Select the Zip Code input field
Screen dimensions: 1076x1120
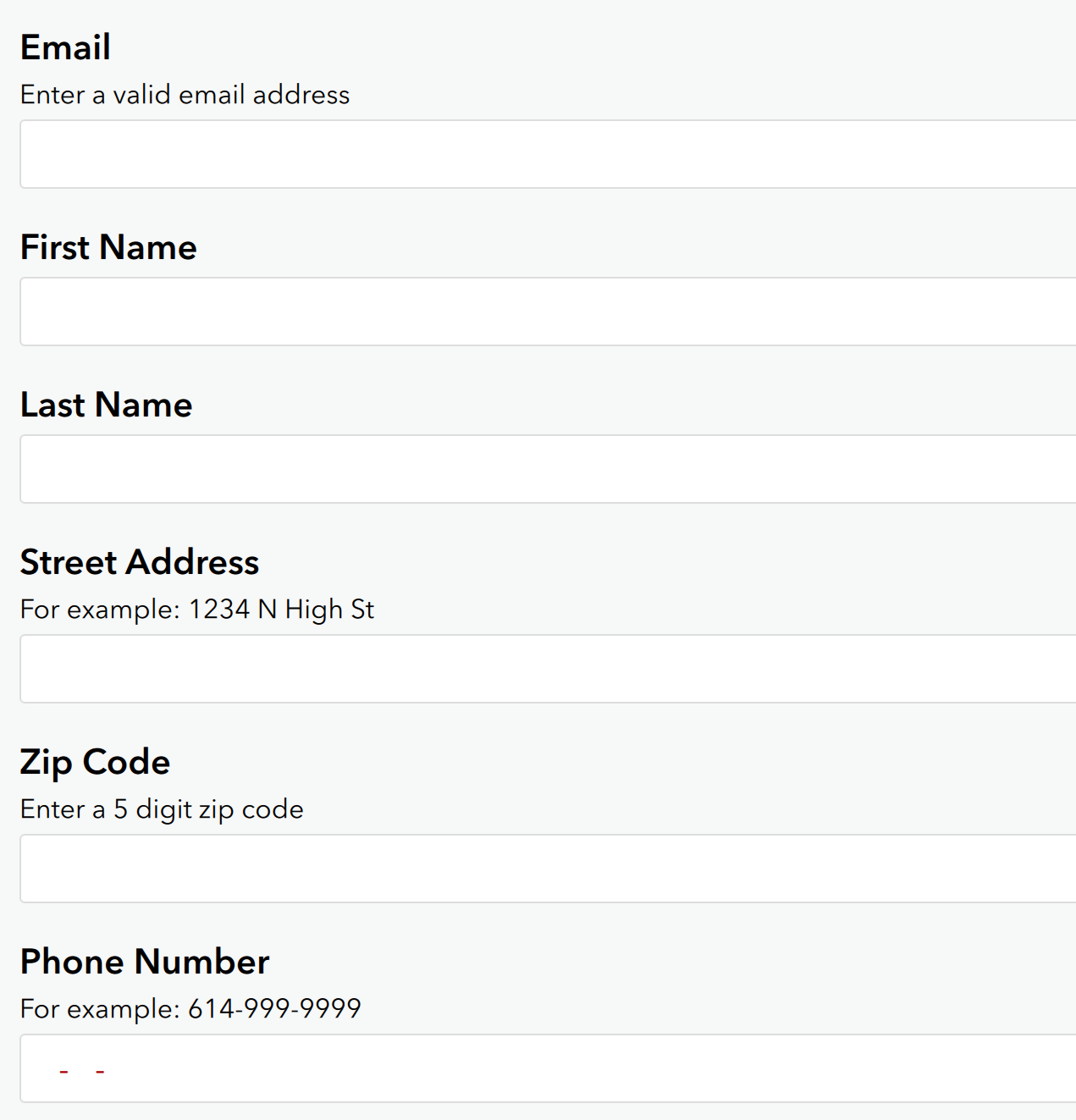[548, 869]
